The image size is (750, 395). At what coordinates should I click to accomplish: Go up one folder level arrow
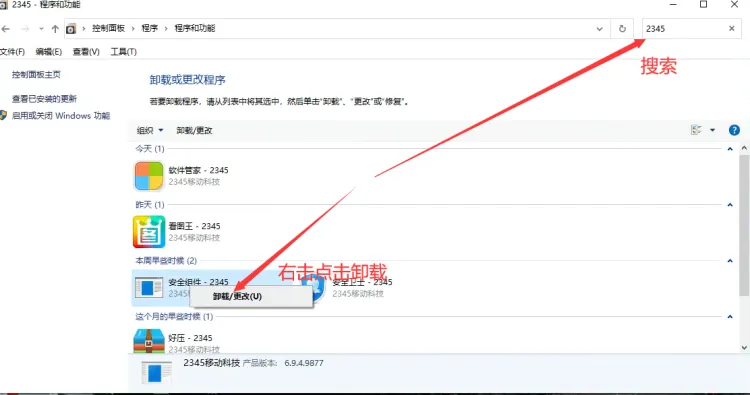(55, 29)
